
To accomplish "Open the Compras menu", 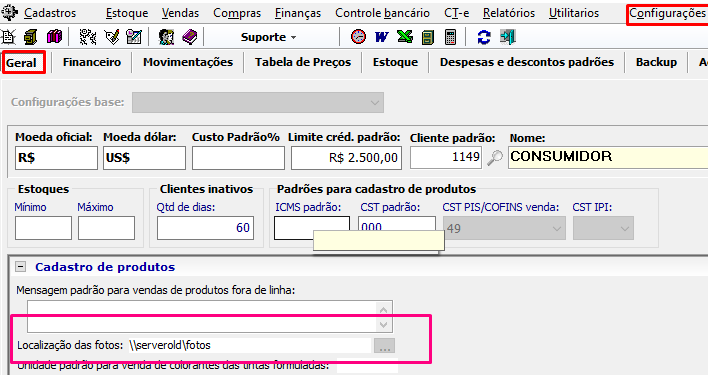I will tap(237, 13).
